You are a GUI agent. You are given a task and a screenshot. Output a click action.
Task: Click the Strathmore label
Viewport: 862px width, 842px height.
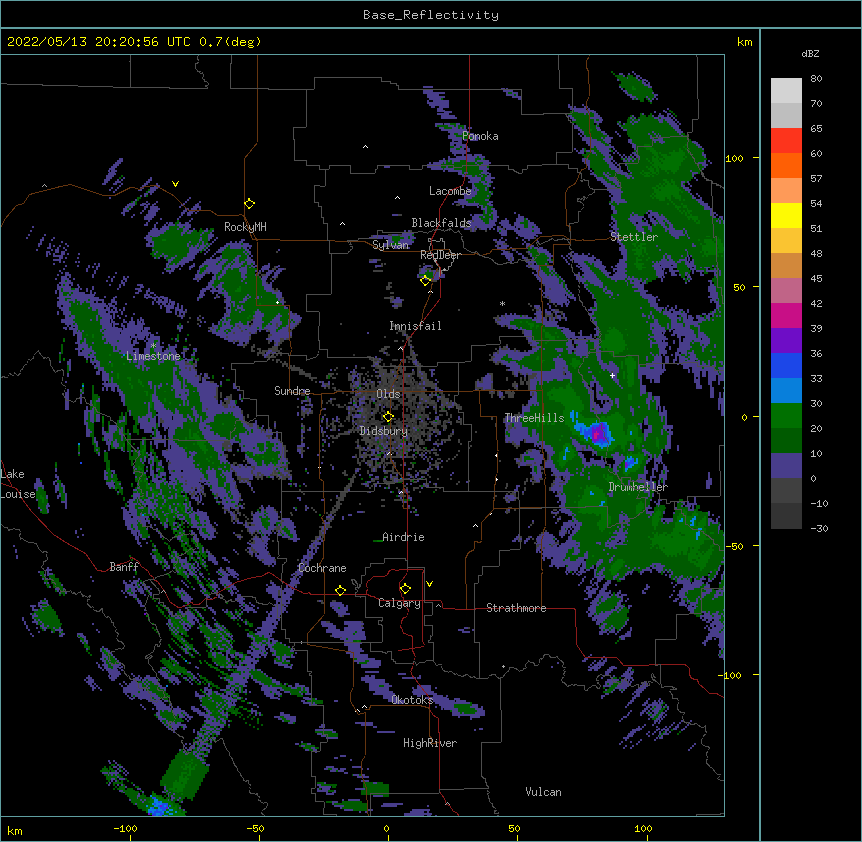click(516, 608)
